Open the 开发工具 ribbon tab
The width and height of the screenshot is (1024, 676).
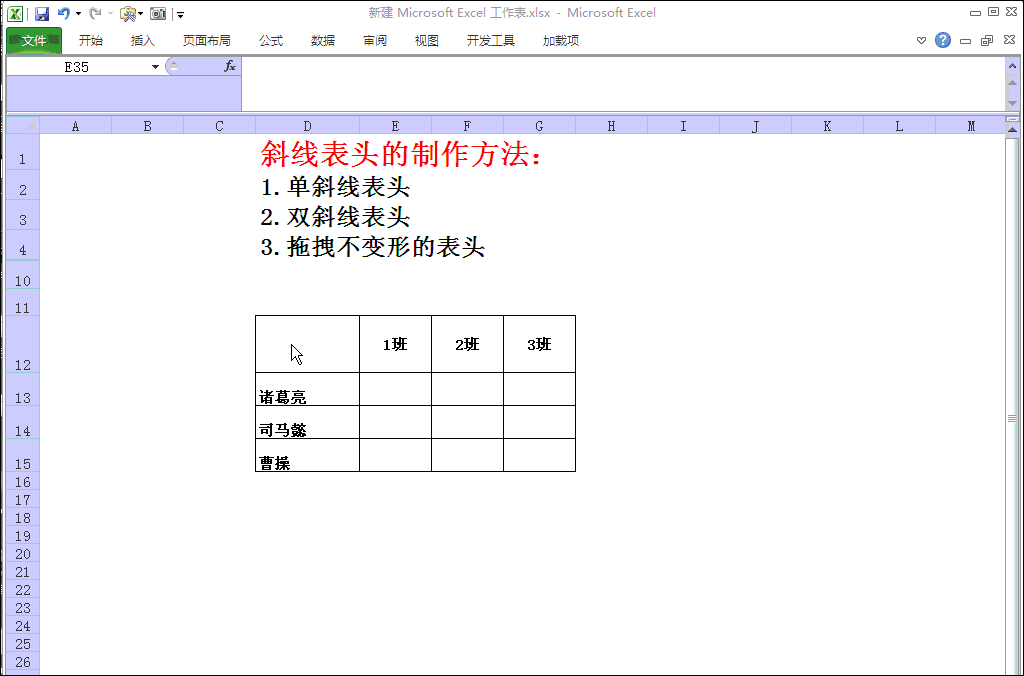pyautogui.click(x=490, y=40)
